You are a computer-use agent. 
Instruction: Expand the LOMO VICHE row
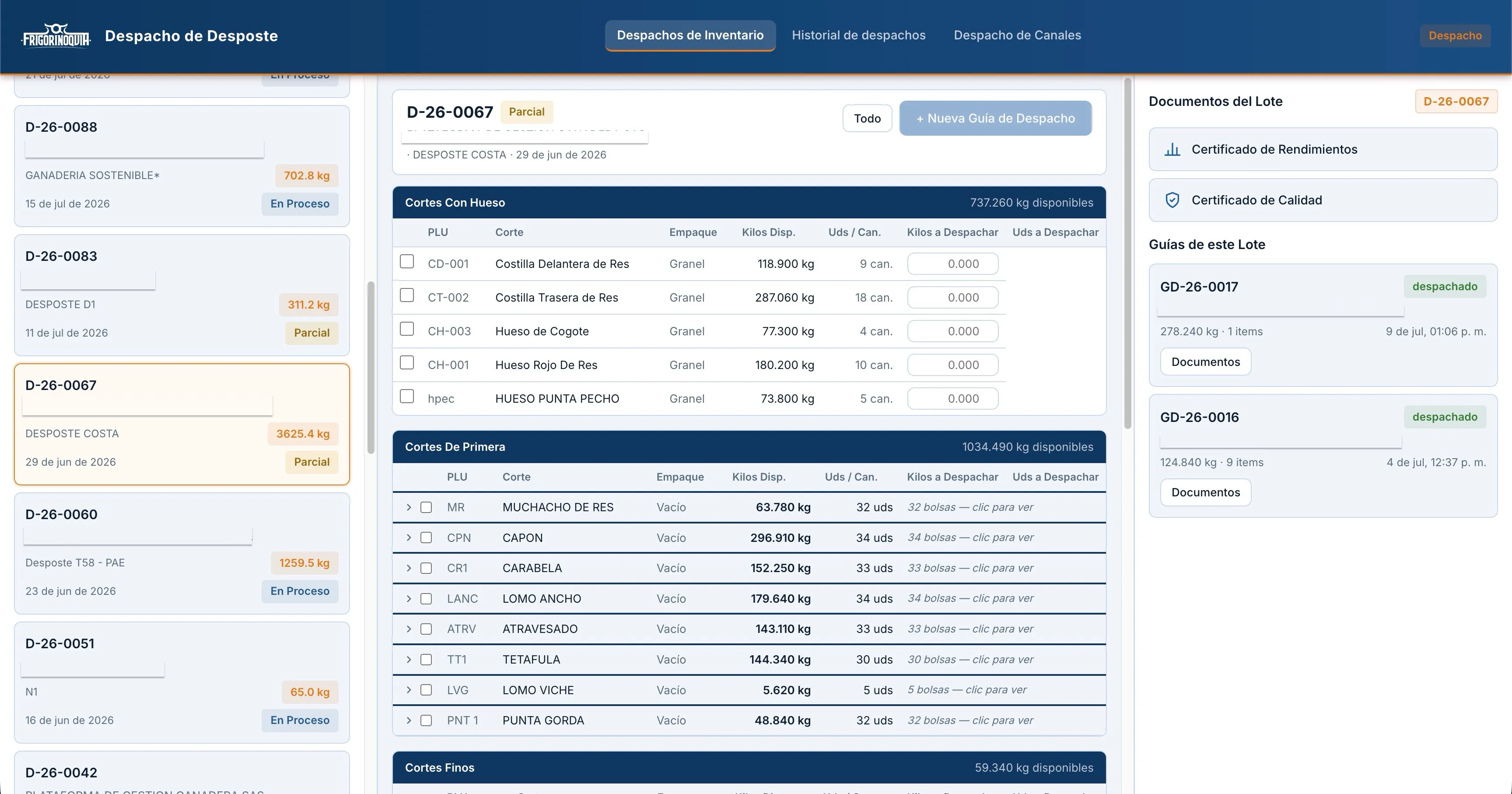pyautogui.click(x=409, y=690)
